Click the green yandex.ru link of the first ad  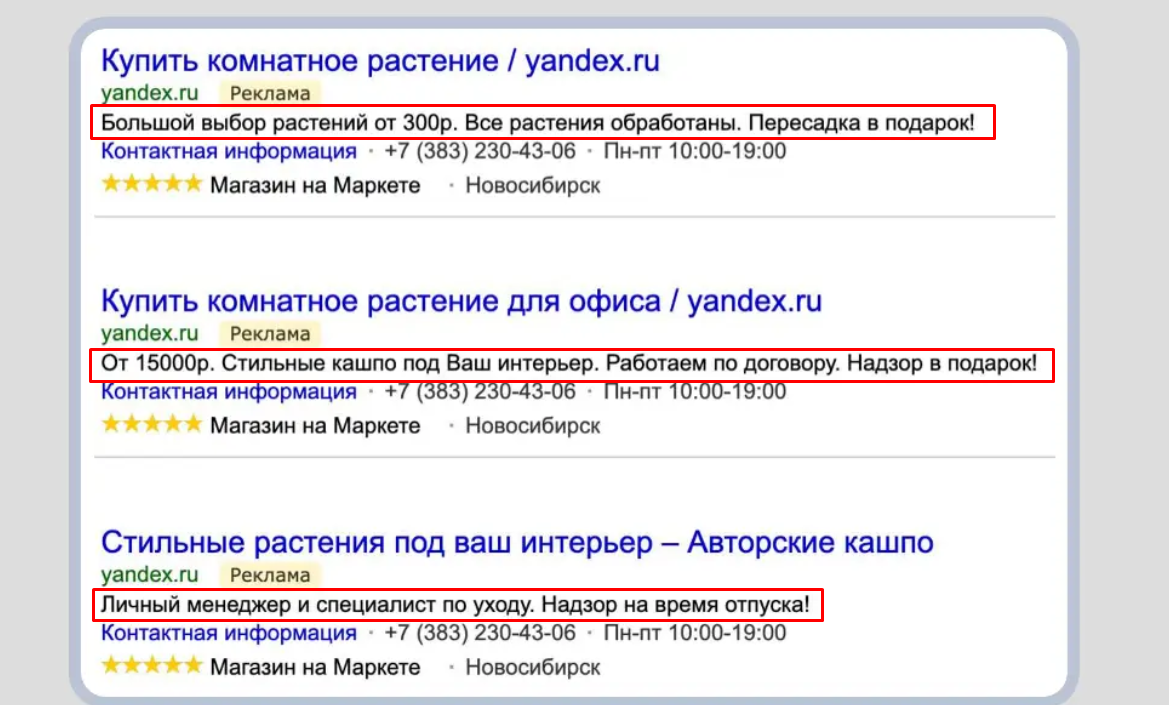146,92
